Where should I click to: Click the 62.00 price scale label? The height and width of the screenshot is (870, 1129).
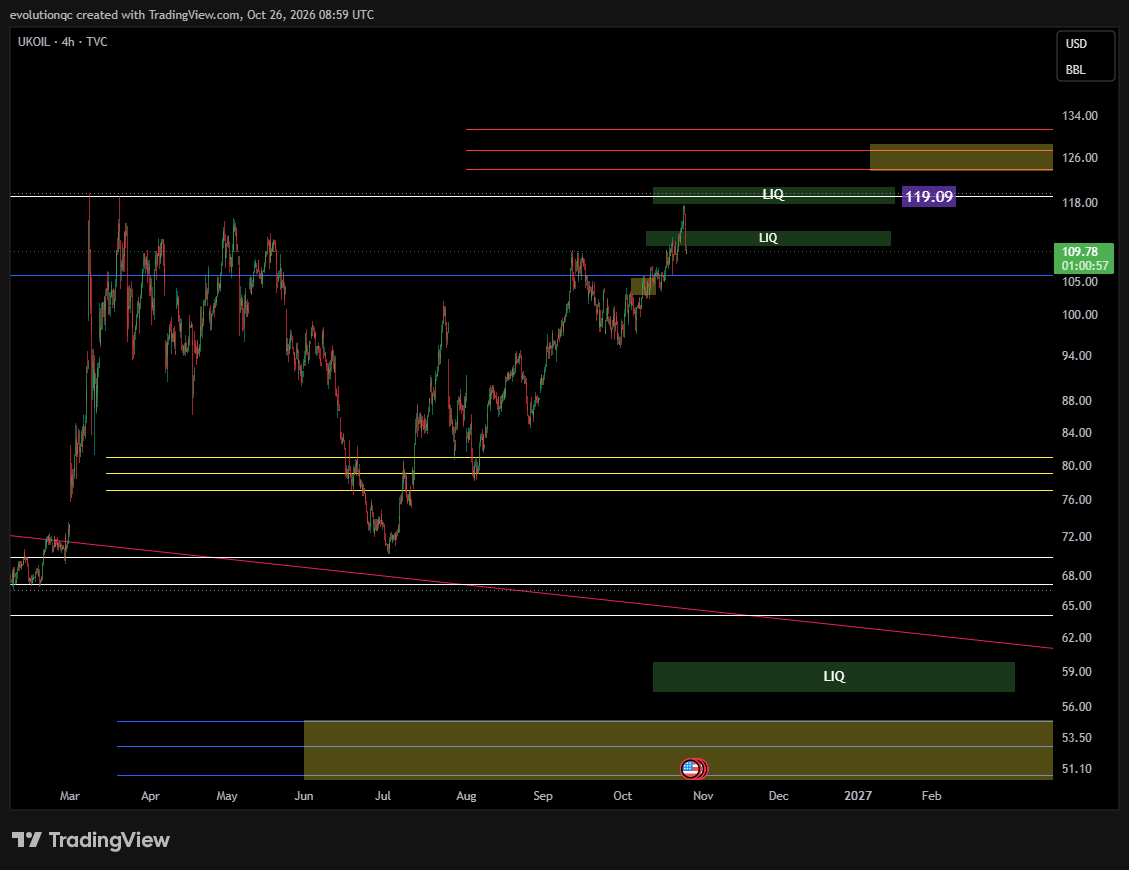[x=1076, y=638]
